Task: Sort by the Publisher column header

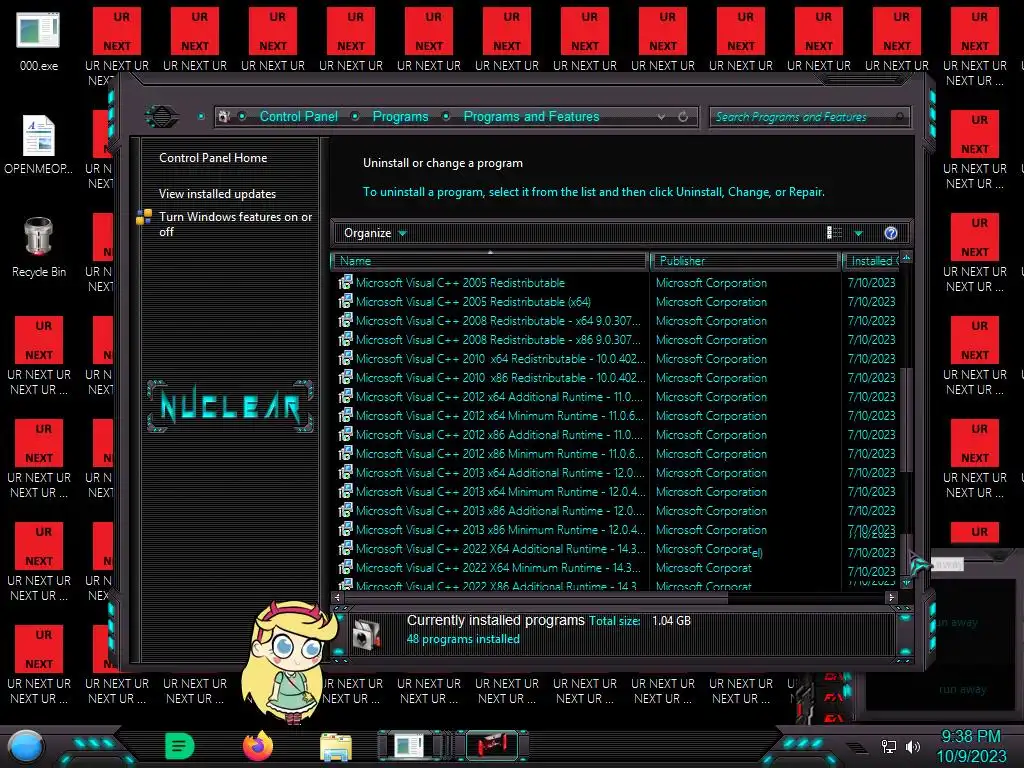Action: [x=745, y=261]
